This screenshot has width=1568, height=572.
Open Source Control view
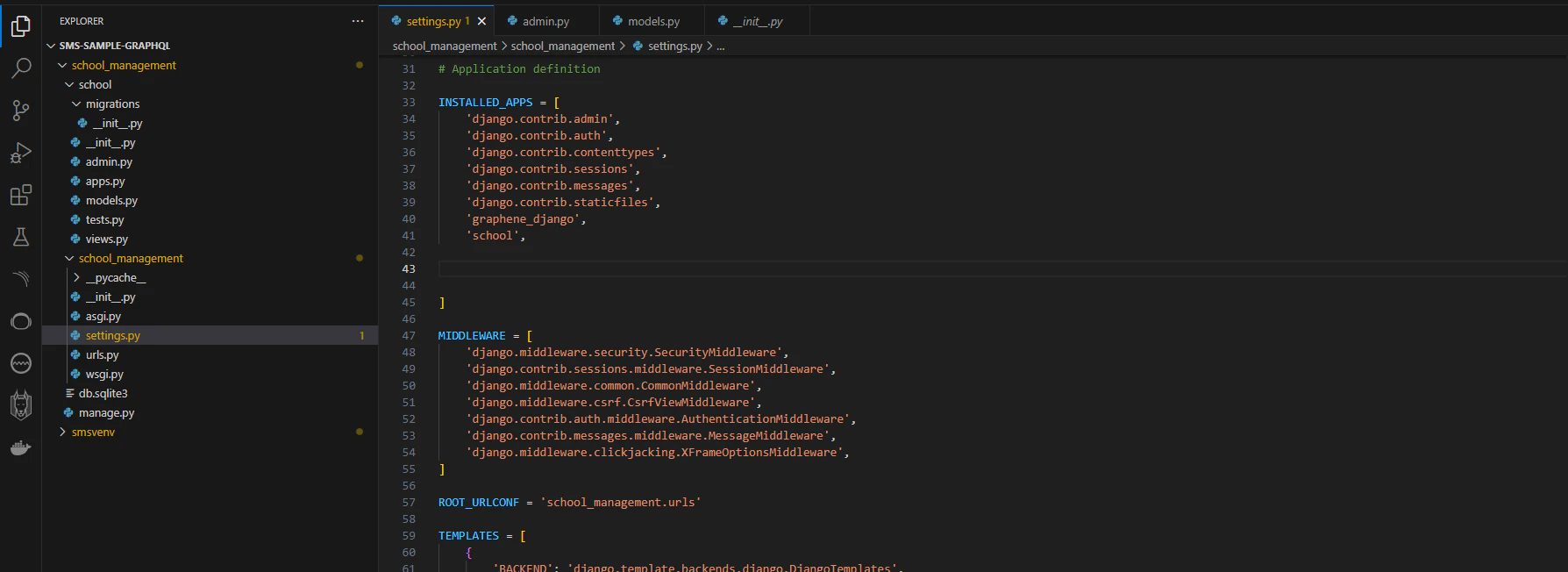click(x=21, y=110)
